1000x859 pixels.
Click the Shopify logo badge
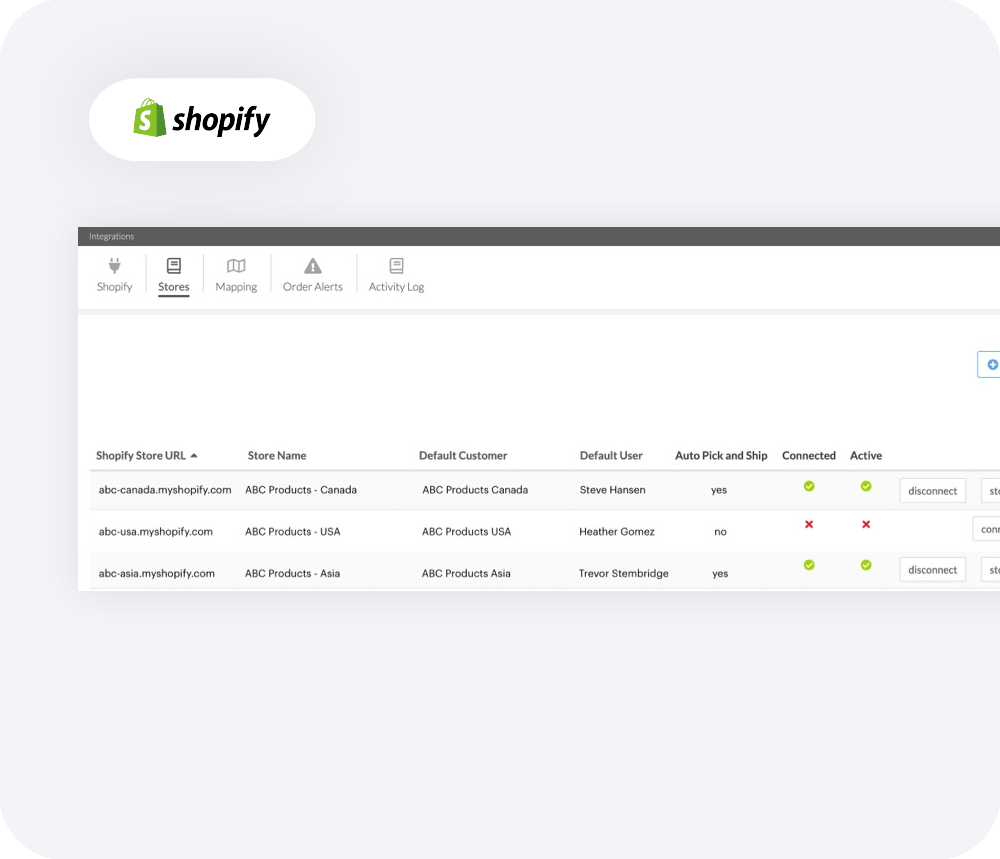(x=202, y=119)
